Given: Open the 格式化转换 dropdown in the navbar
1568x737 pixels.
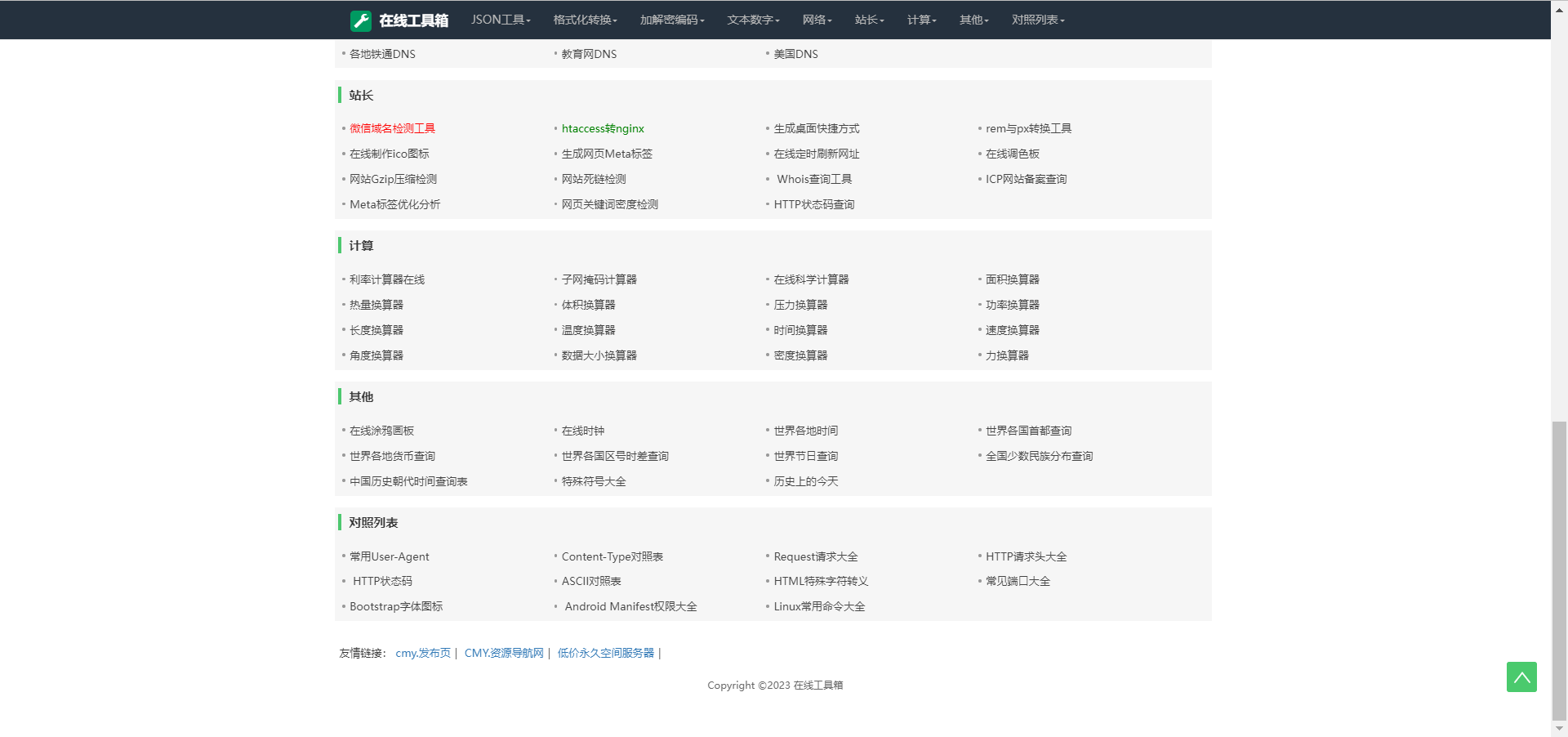Looking at the screenshot, I should 585,20.
